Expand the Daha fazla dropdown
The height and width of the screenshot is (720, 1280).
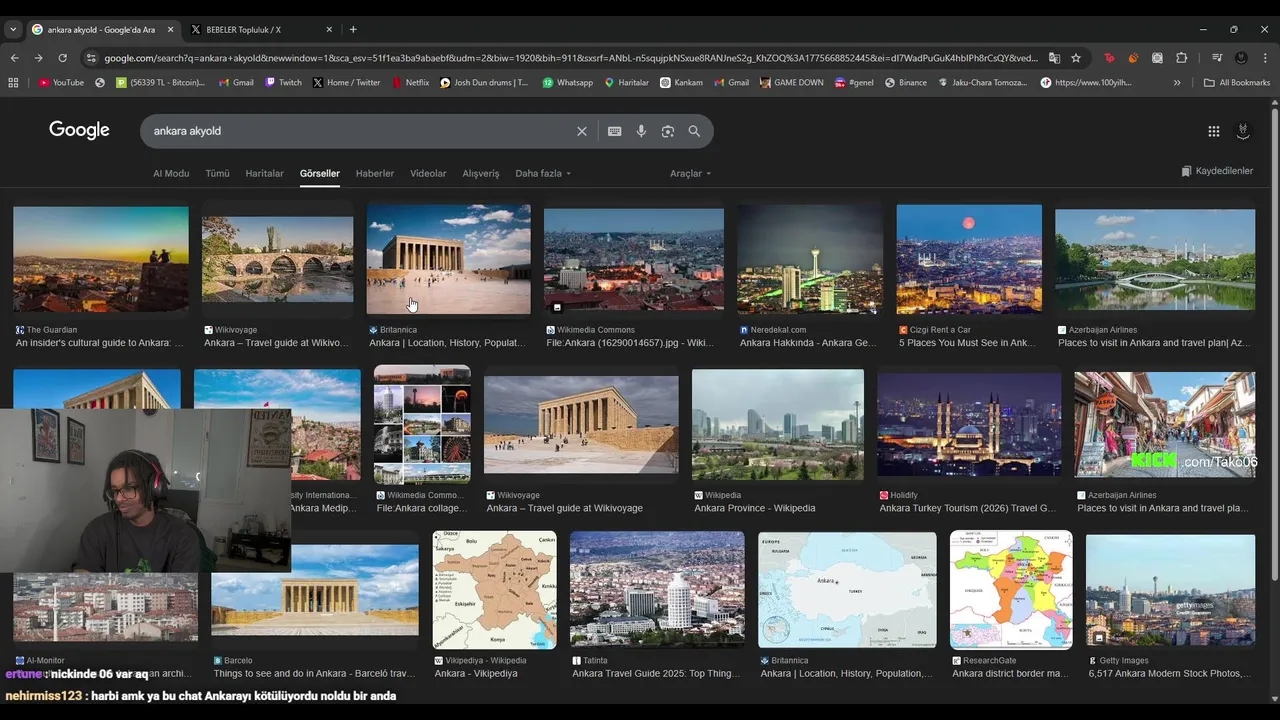543,173
